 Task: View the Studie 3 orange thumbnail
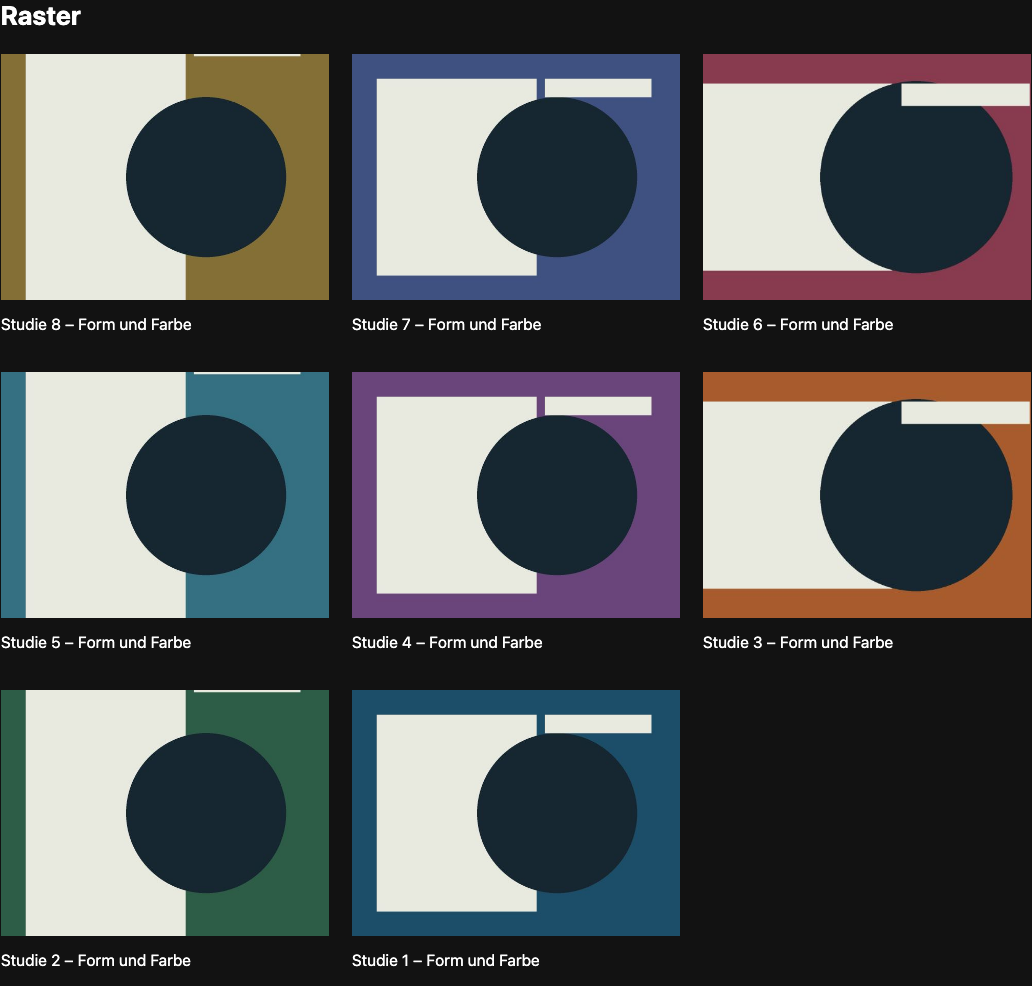(x=867, y=495)
